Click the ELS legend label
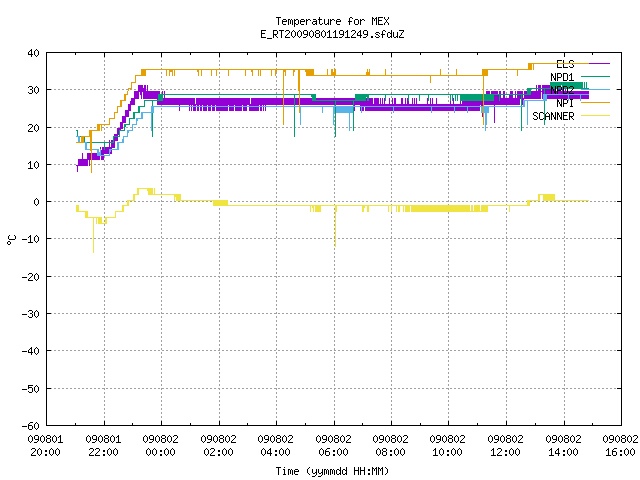640x480 pixels. [x=565, y=64]
